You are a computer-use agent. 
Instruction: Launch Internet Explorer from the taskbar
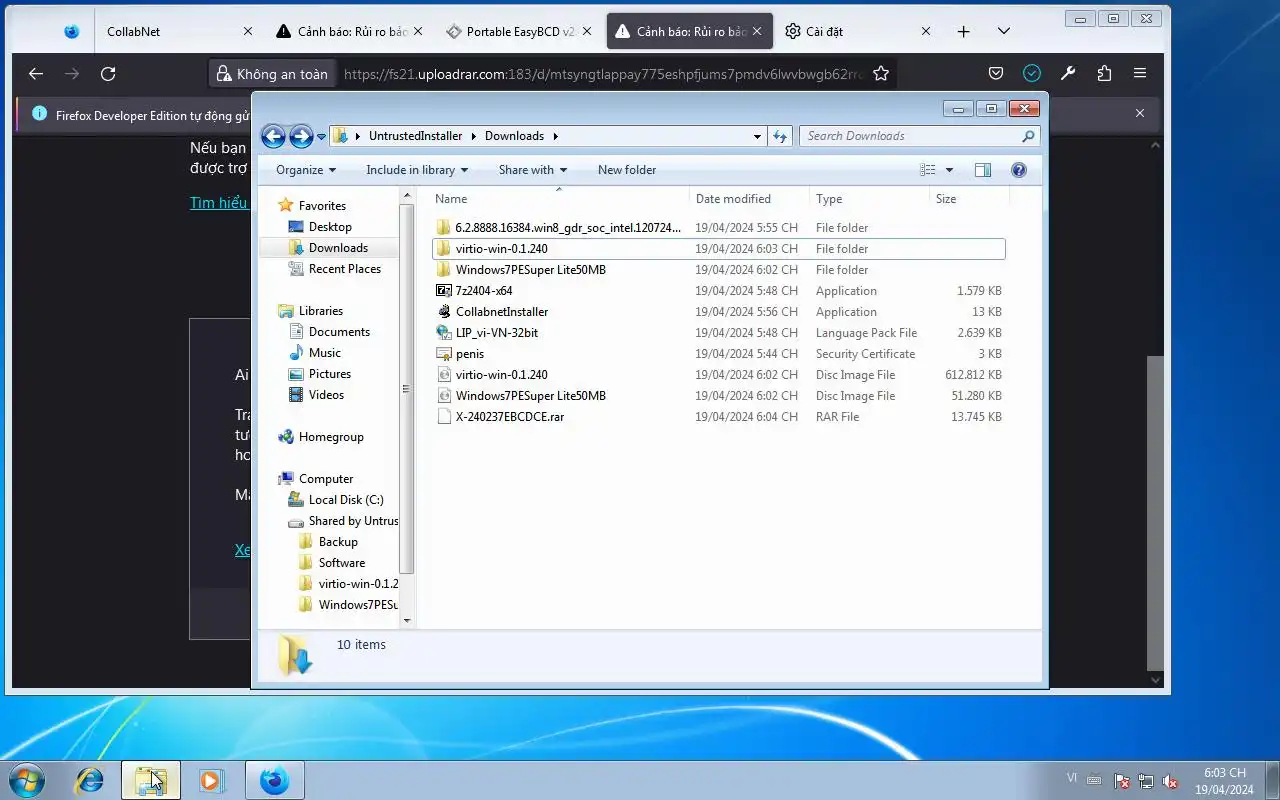point(90,780)
